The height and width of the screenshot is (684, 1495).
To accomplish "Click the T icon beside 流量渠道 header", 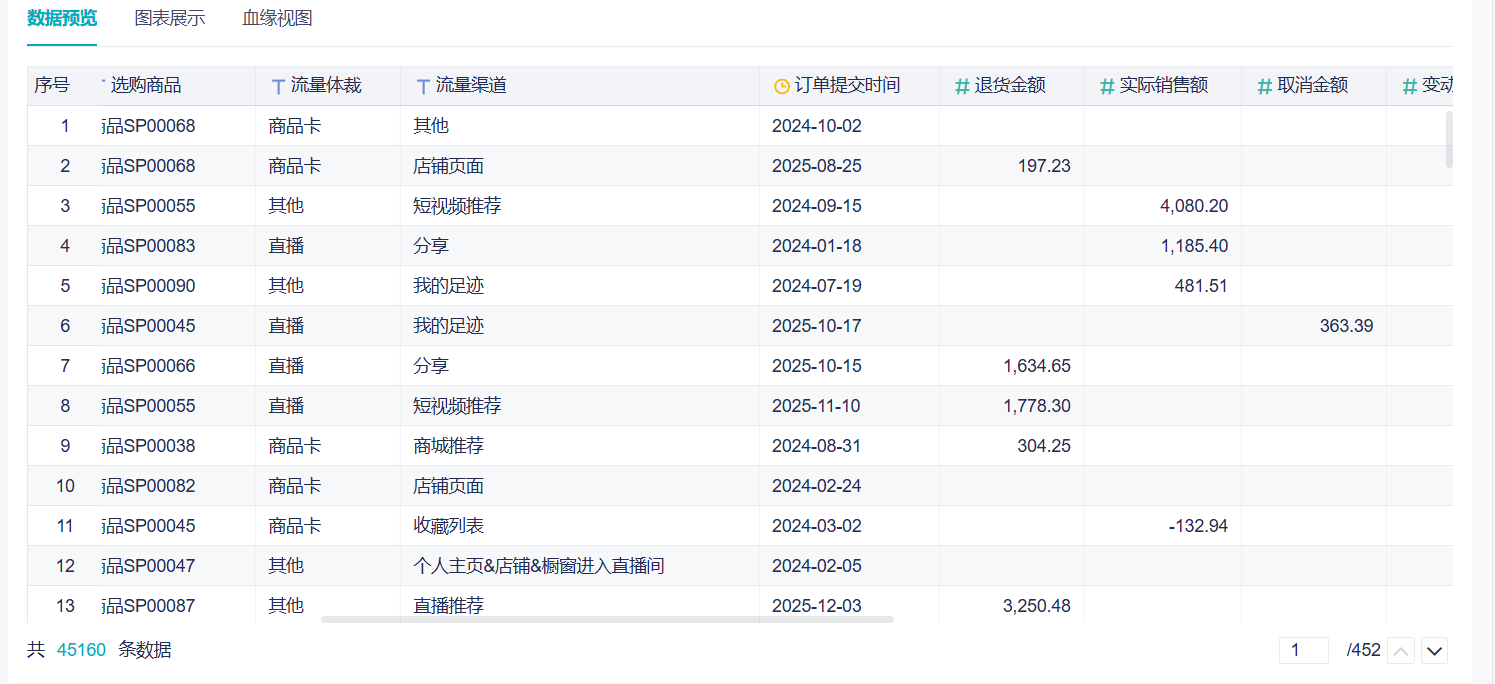I will (424, 86).
